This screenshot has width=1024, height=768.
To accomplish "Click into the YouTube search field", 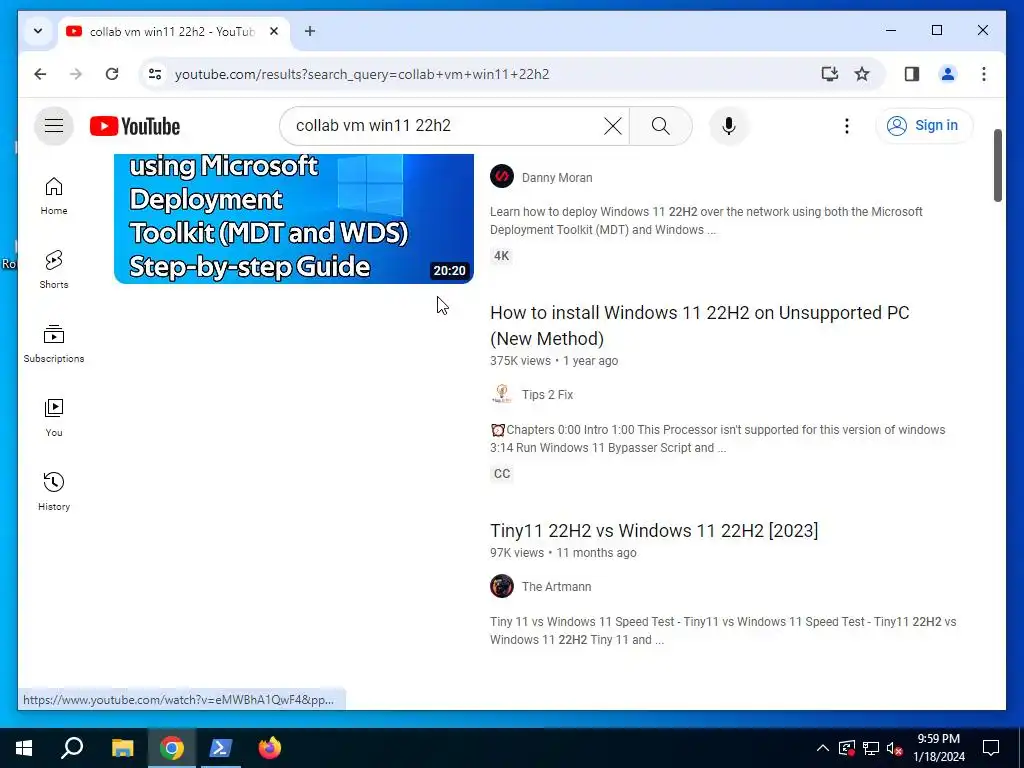I will pyautogui.click(x=447, y=125).
